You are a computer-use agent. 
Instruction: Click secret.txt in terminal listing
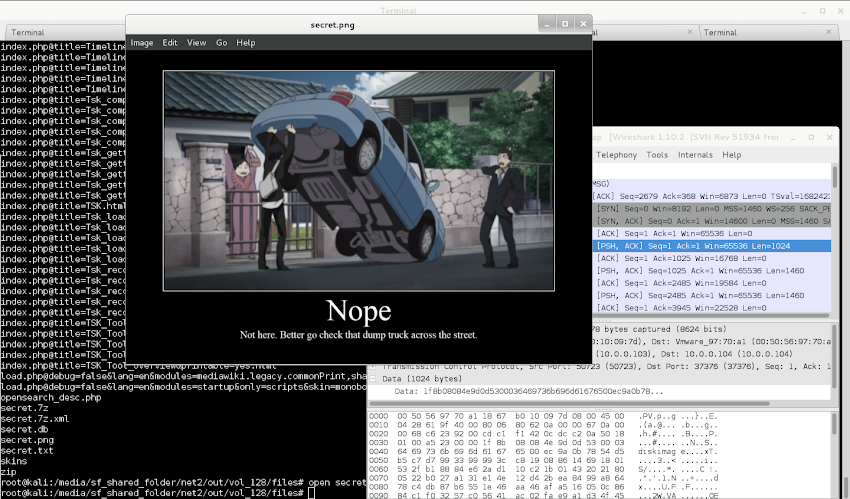coord(27,451)
